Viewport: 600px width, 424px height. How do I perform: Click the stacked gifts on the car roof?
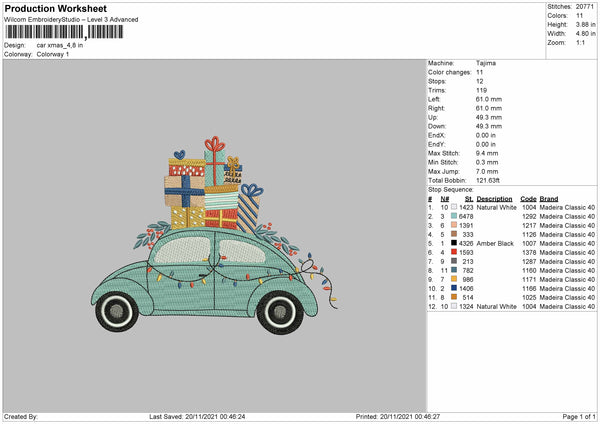pos(211,188)
